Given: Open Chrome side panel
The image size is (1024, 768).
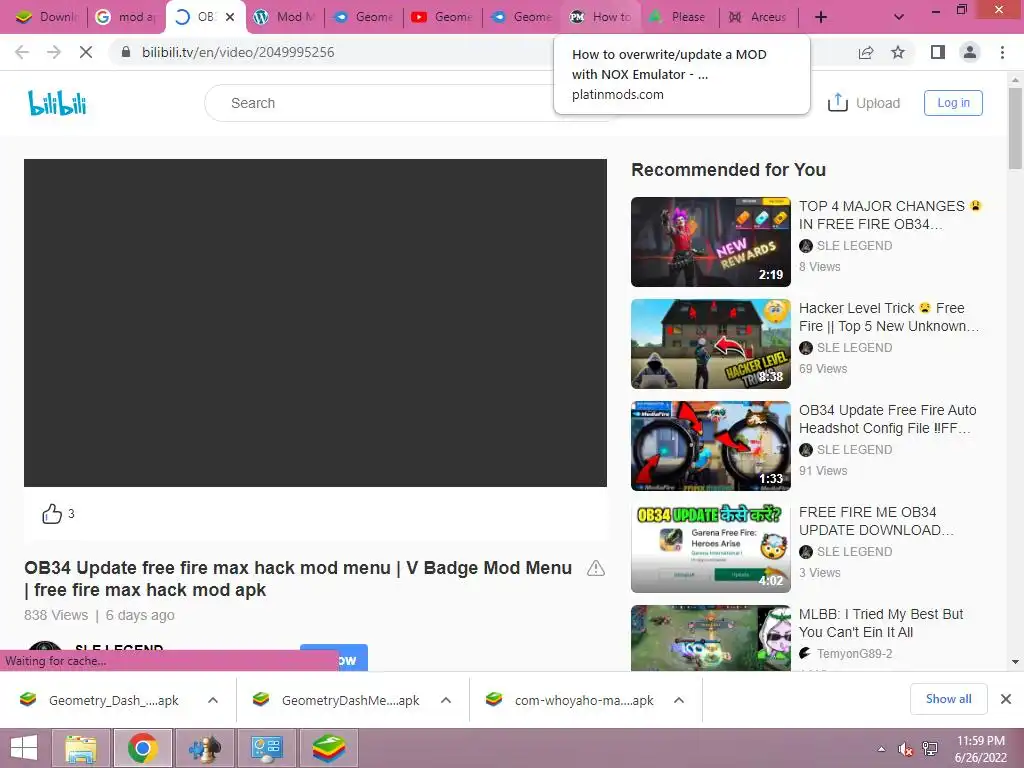Looking at the screenshot, I should tap(938, 52).
